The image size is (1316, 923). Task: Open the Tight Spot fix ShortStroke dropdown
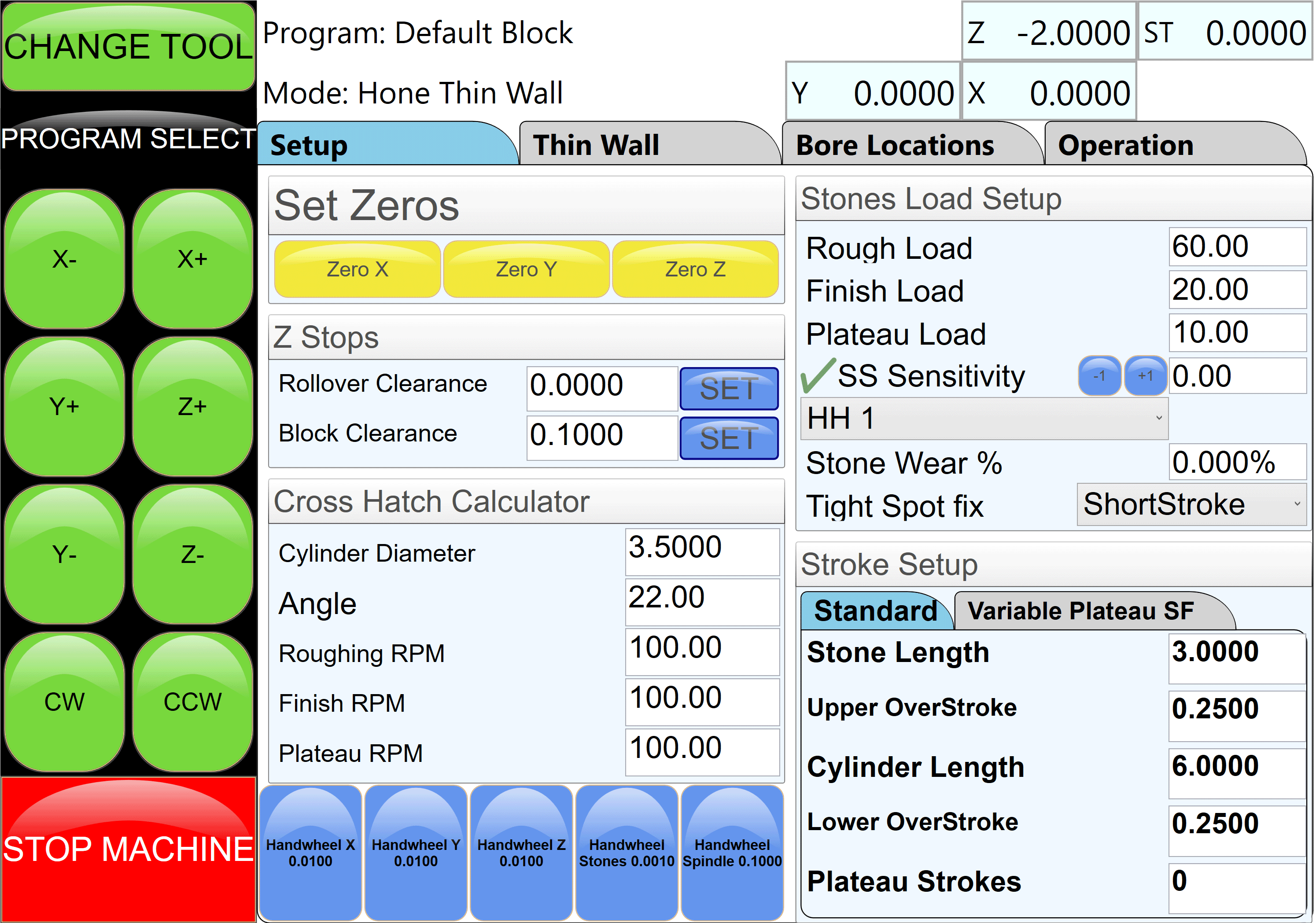coord(1191,504)
